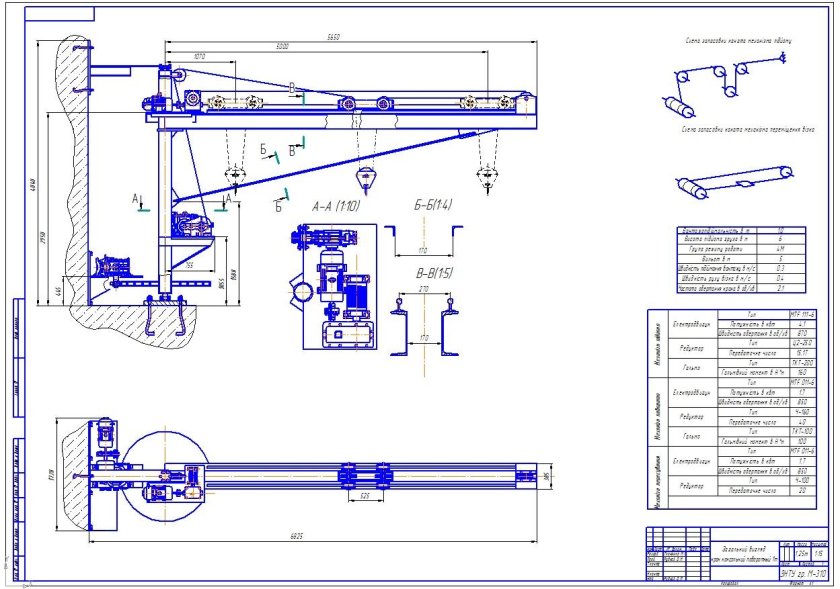Click the Б-Б (1:4) section title
The width and height of the screenshot is (840, 589).
point(431,207)
